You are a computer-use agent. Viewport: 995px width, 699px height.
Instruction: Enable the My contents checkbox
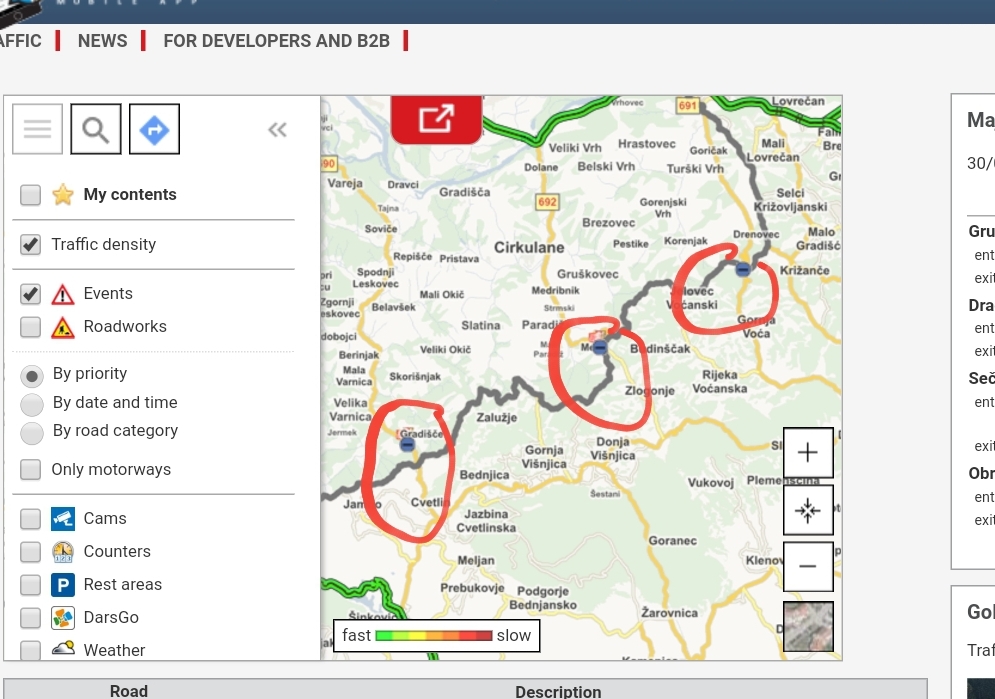(x=31, y=195)
